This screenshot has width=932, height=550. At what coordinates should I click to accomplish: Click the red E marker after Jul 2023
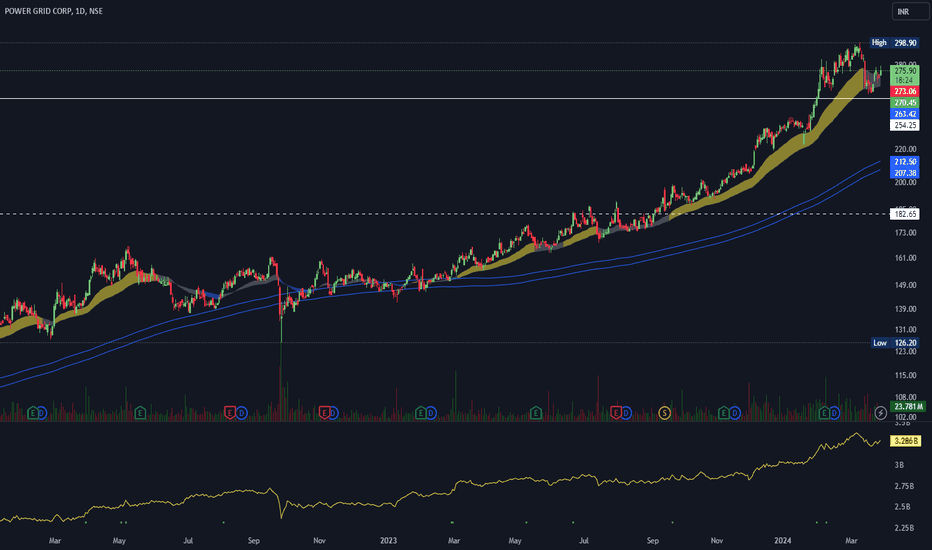(x=616, y=413)
